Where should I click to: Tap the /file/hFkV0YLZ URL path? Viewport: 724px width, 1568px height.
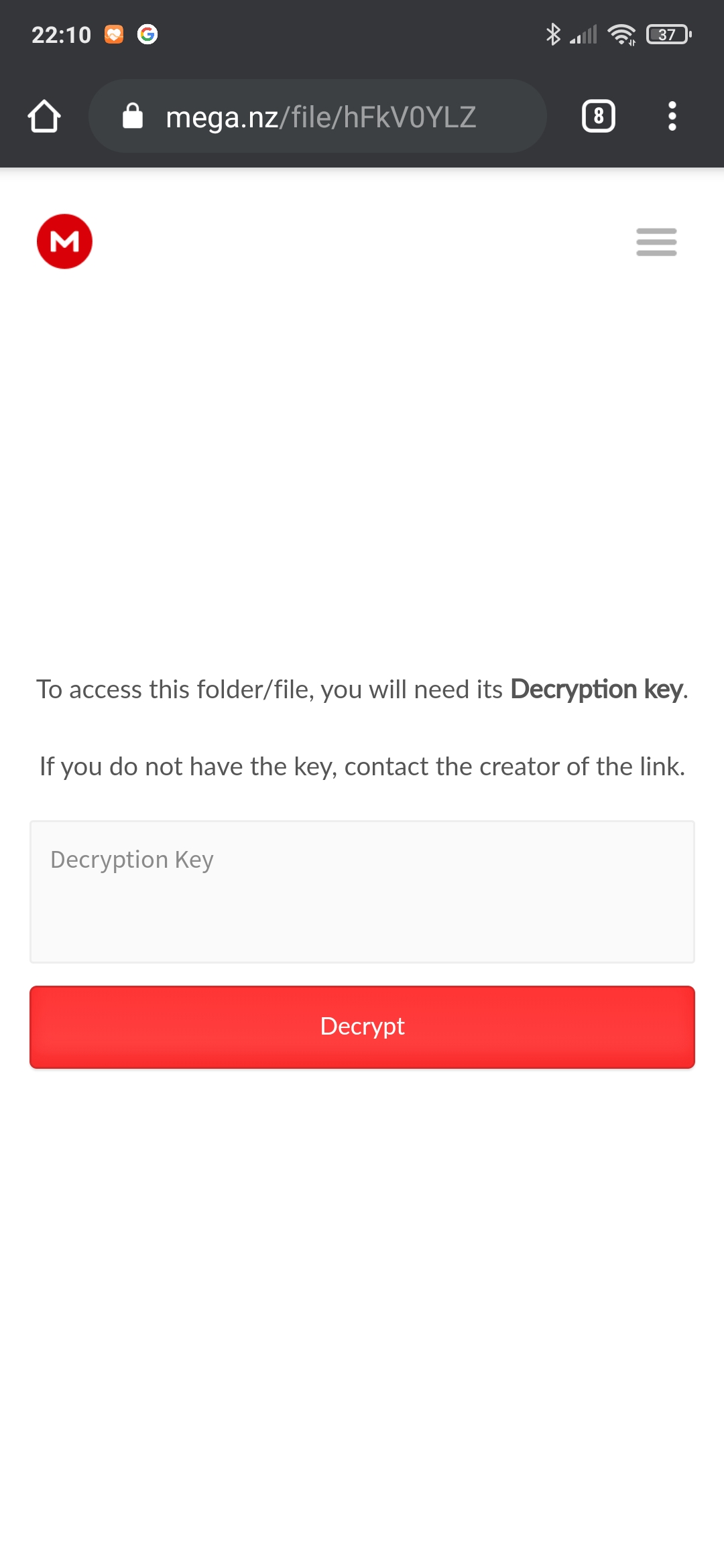point(378,117)
